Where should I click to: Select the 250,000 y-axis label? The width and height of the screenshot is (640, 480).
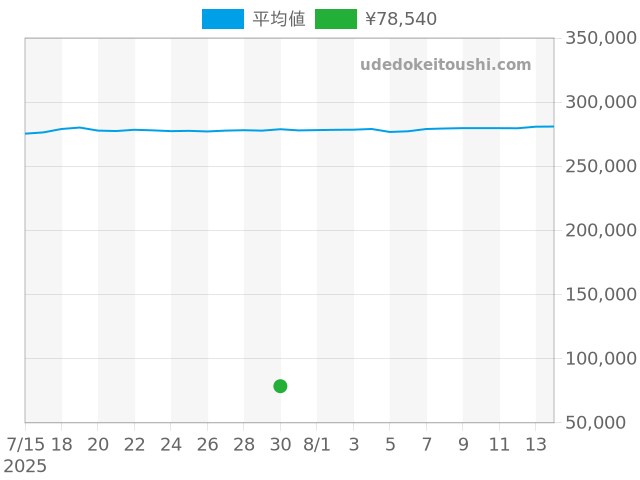pyautogui.click(x=601, y=166)
